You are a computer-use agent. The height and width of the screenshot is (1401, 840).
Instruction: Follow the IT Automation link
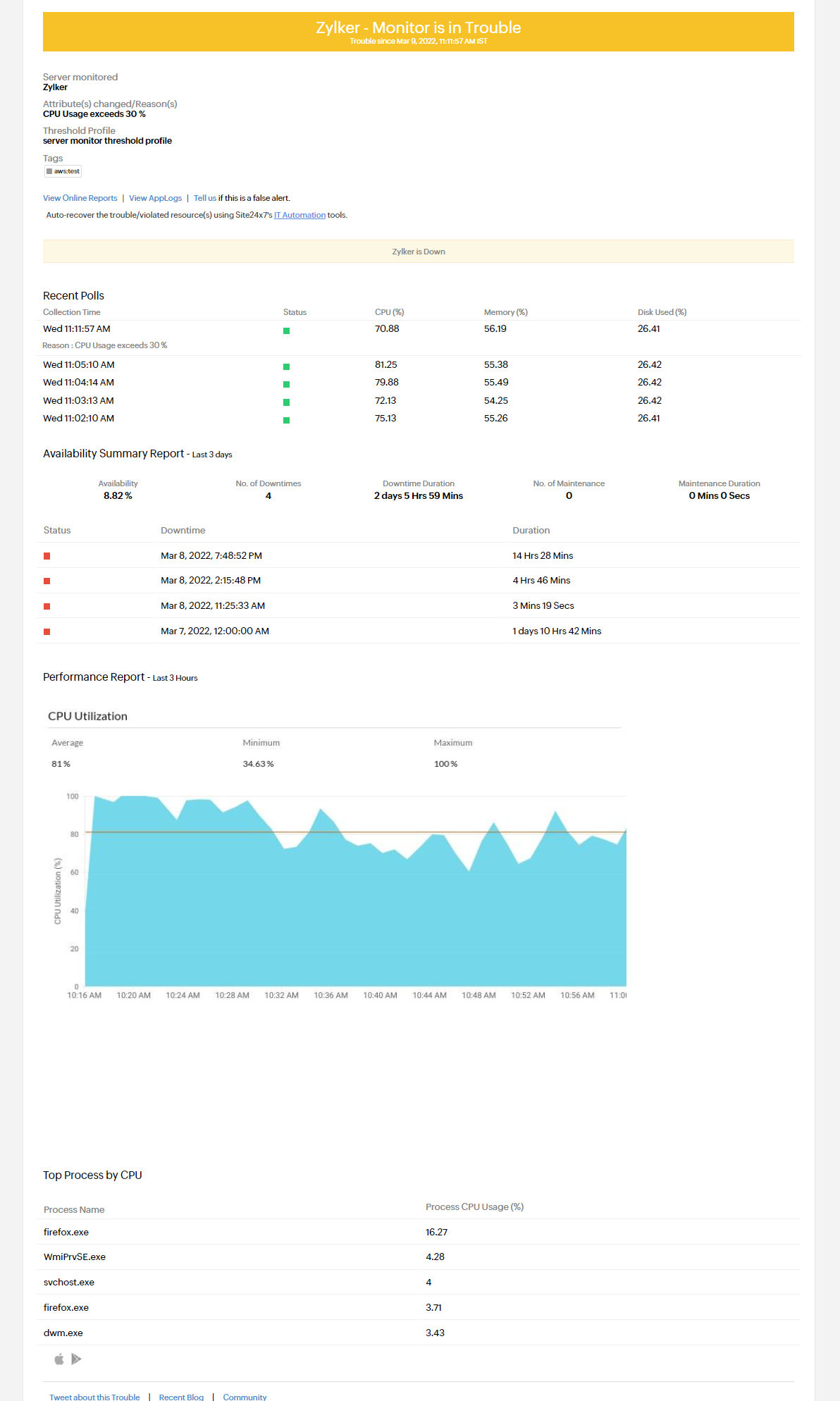point(299,215)
